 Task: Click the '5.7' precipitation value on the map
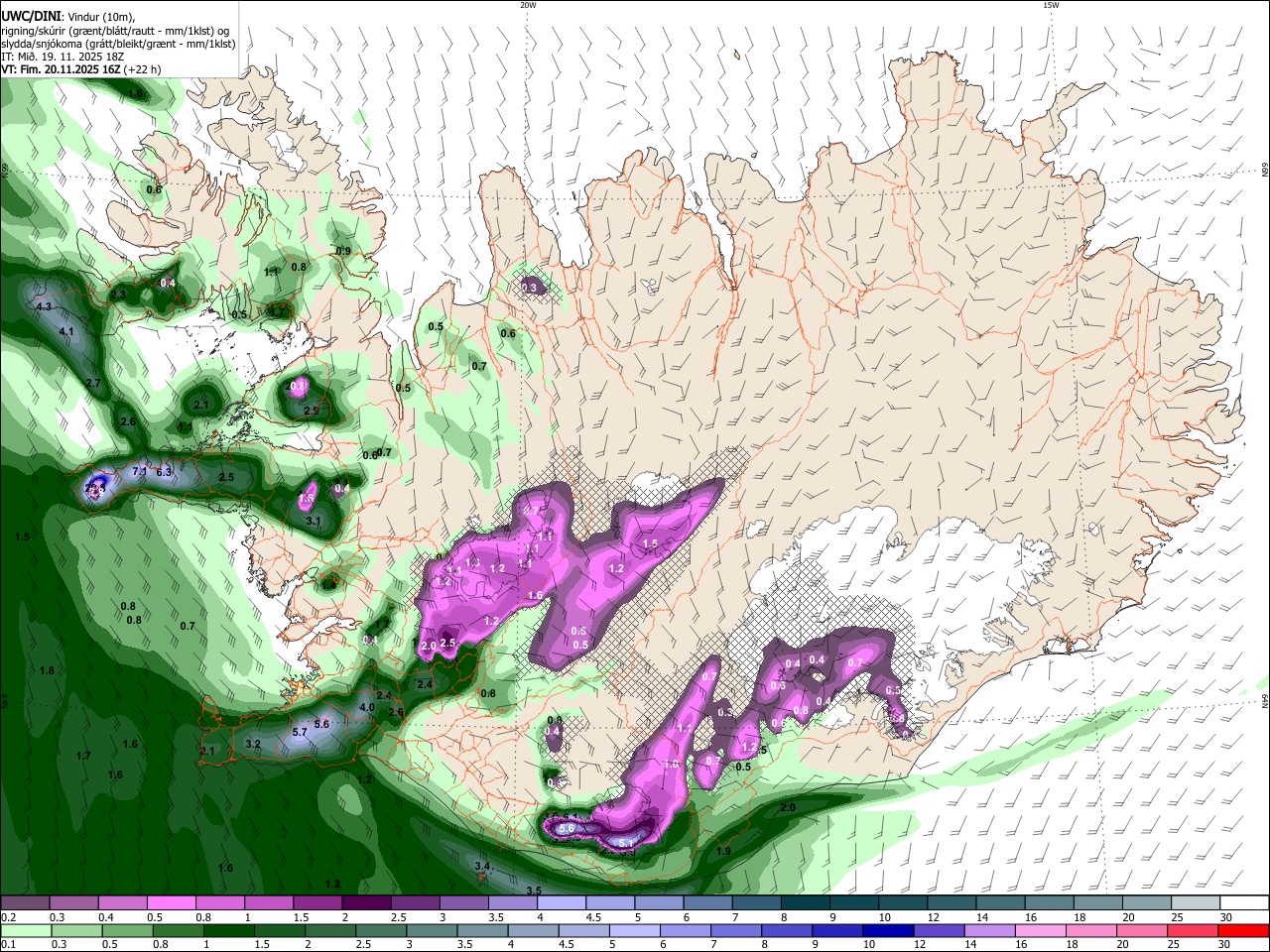click(300, 732)
